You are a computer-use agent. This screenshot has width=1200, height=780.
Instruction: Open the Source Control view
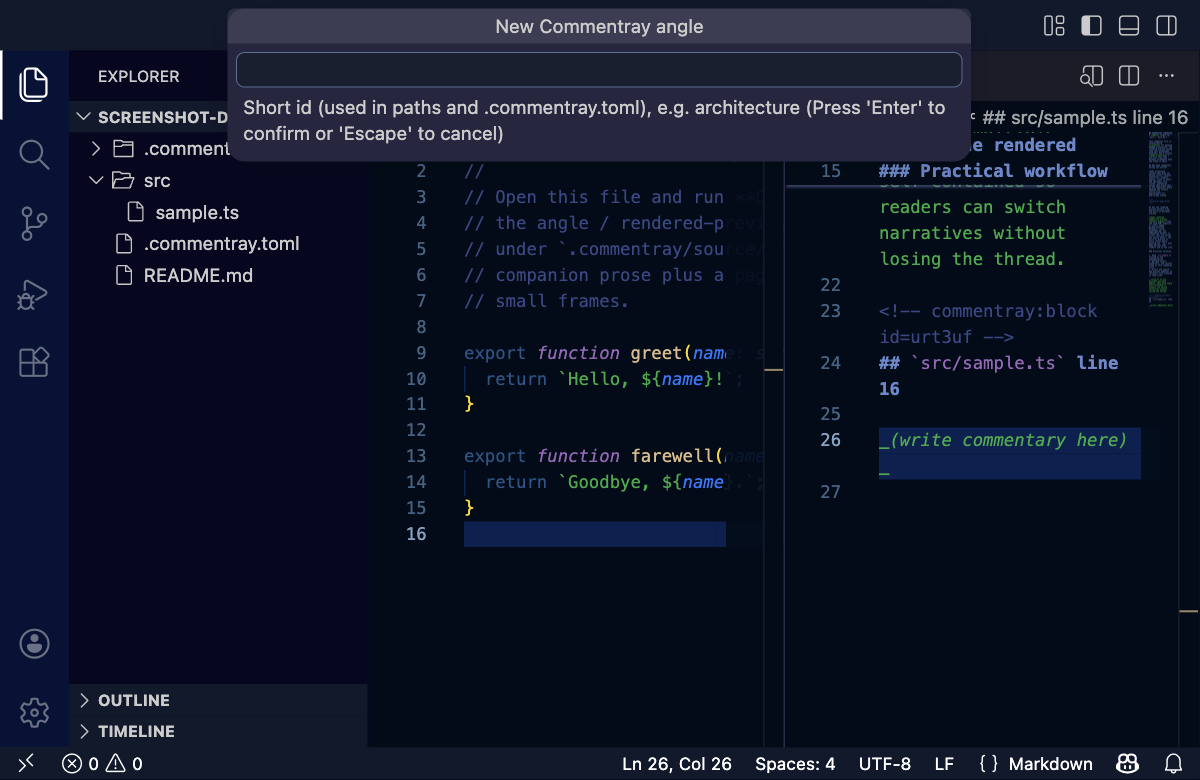(x=34, y=224)
